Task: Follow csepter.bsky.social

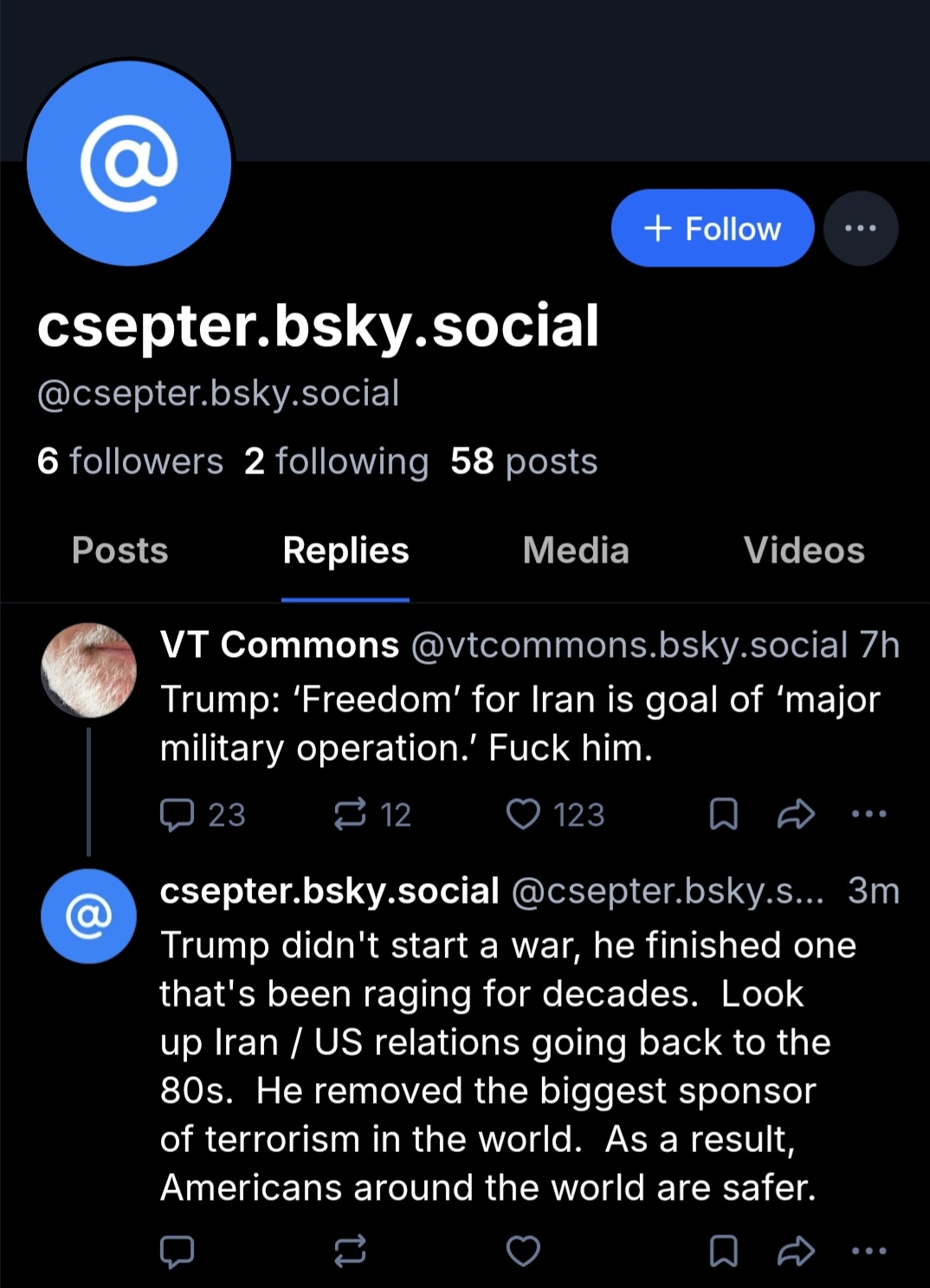Action: point(712,229)
